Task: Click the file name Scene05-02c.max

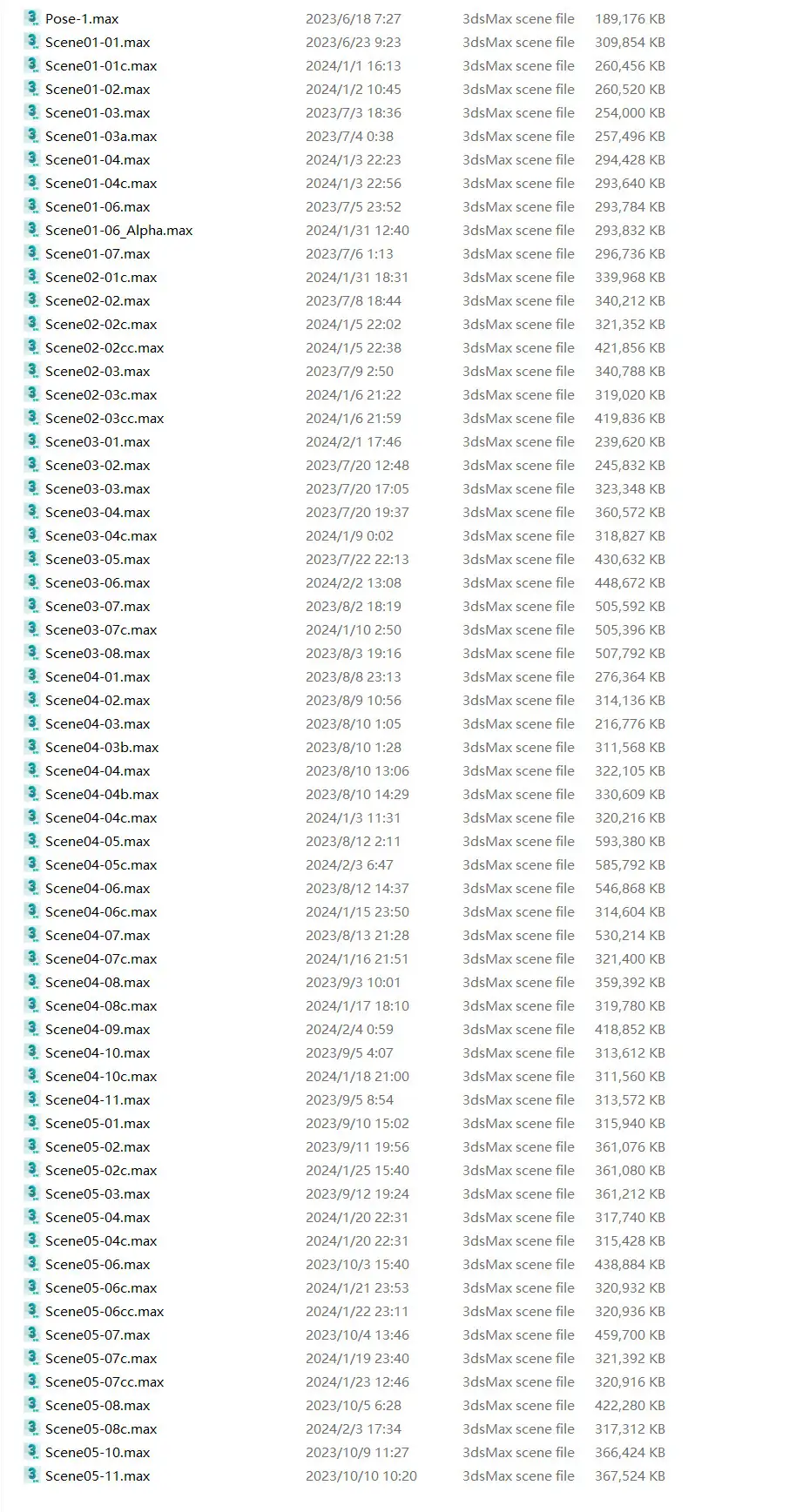Action: pos(101,1170)
